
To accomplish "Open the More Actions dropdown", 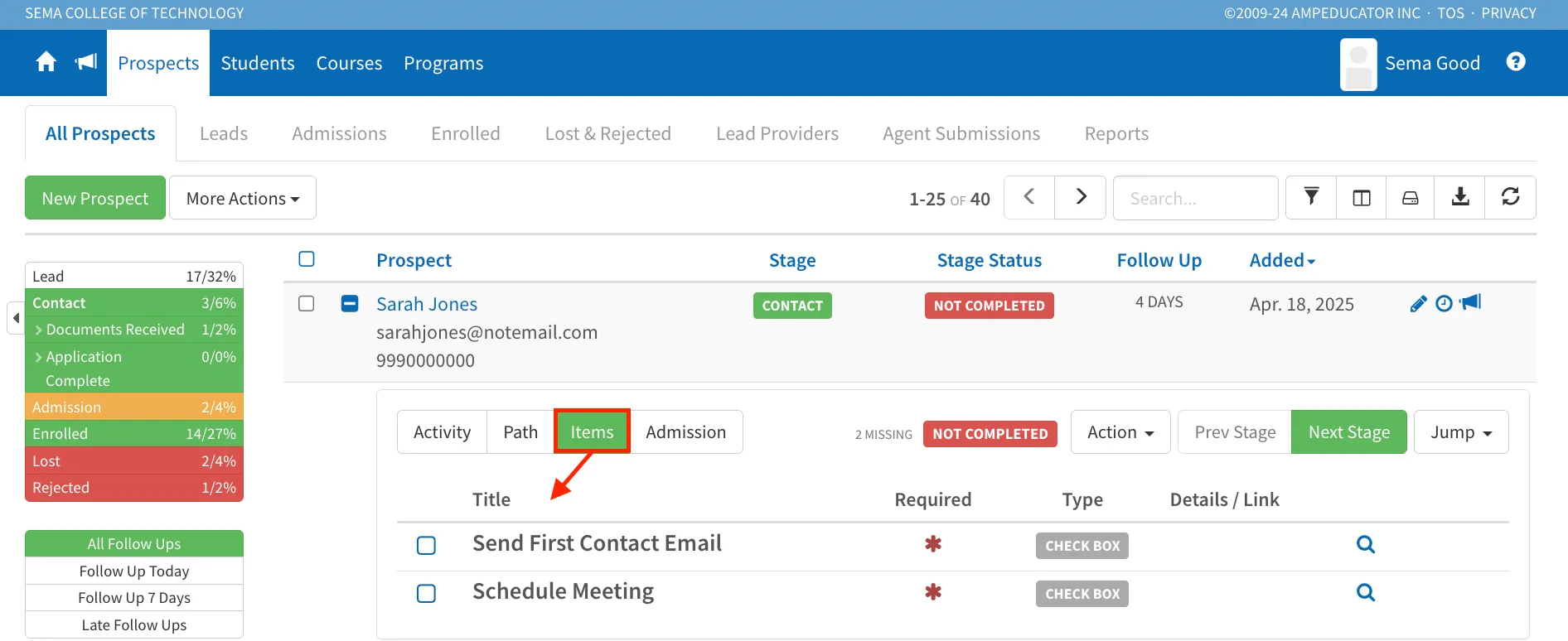I will point(243,198).
